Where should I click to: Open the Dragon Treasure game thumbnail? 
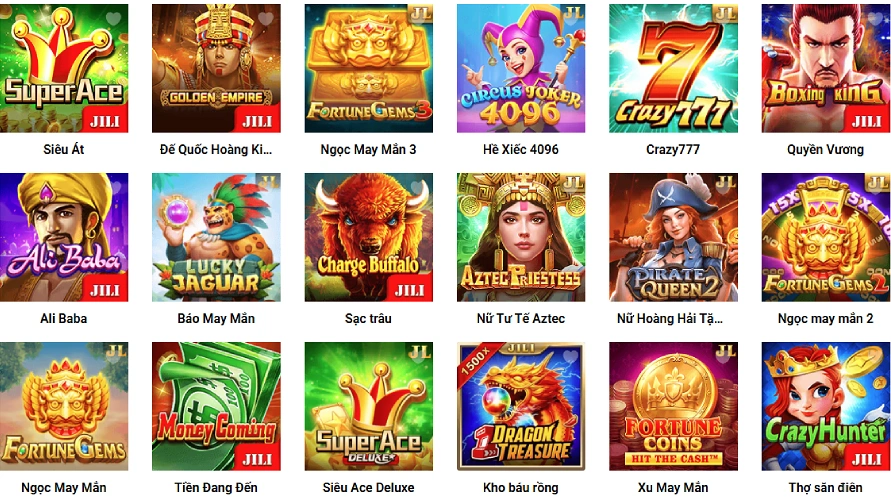click(521, 406)
